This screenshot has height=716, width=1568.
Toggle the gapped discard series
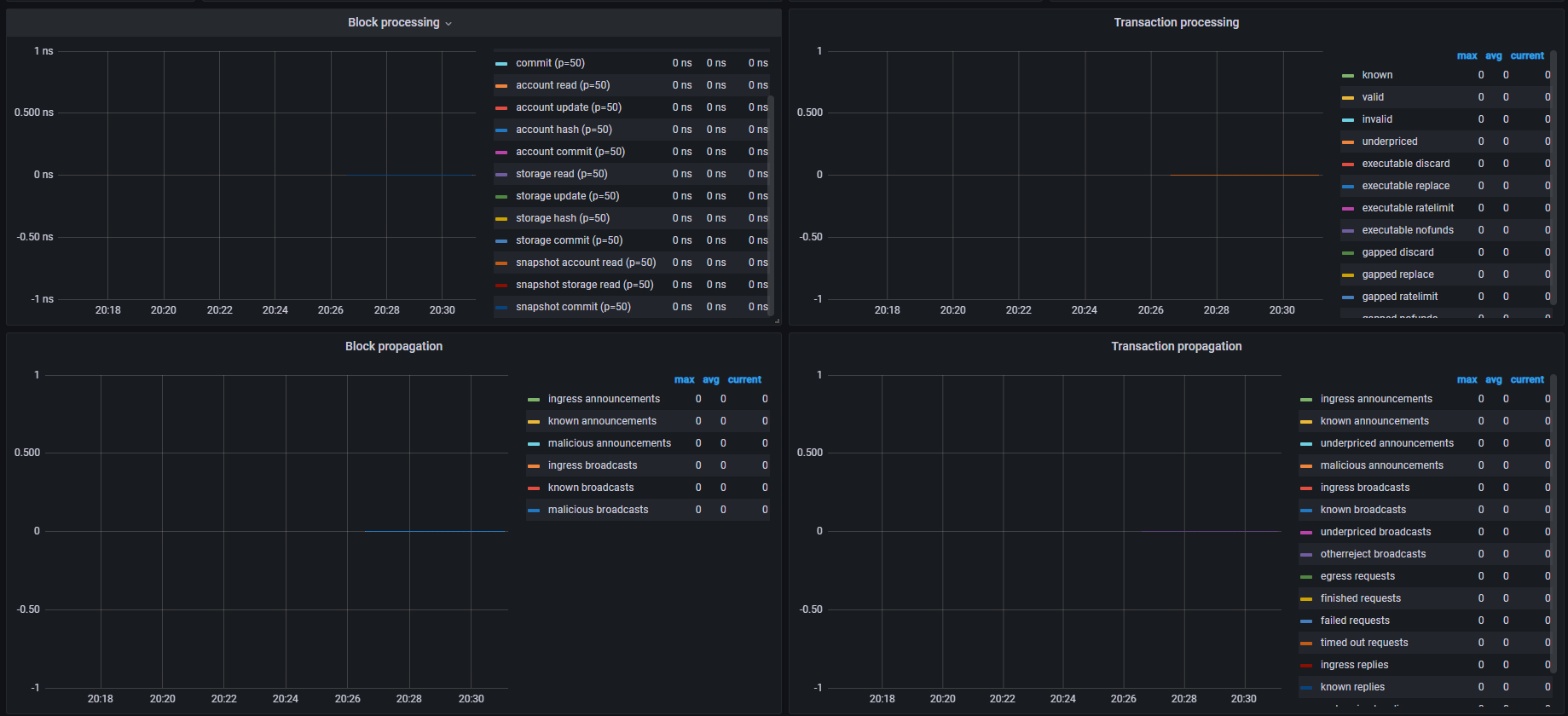[x=1397, y=252]
